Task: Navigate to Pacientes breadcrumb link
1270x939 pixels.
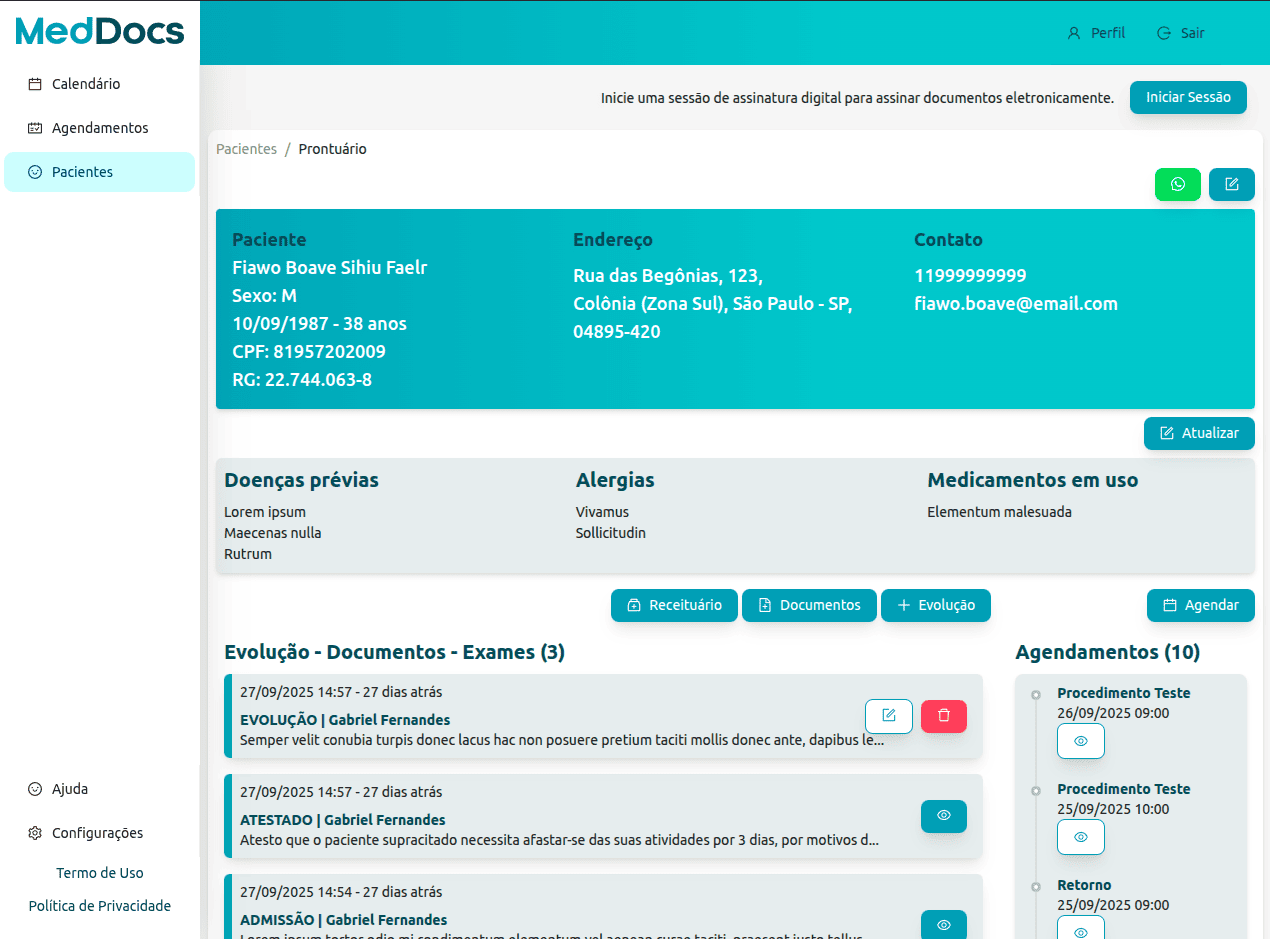Action: (246, 149)
